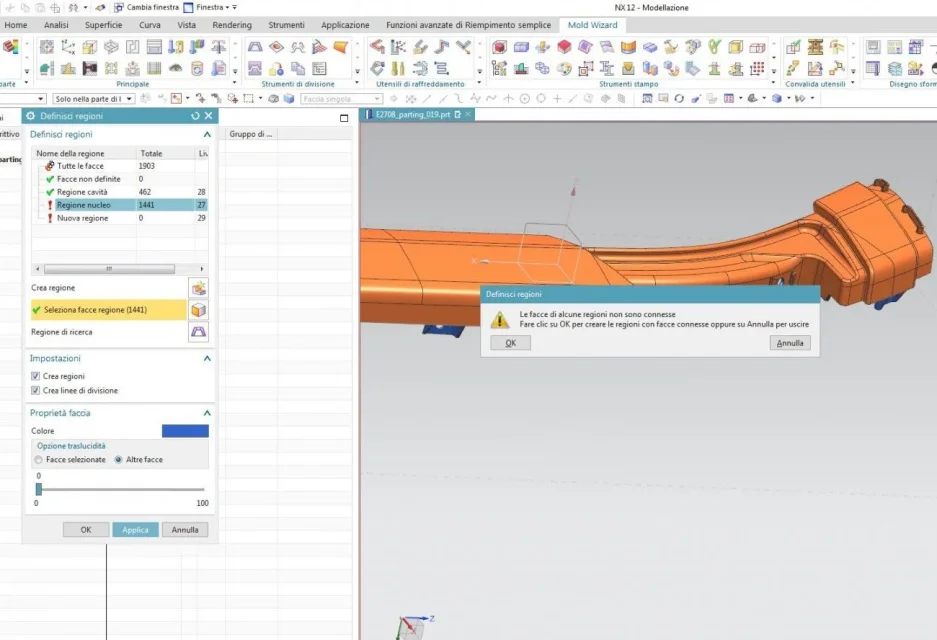Expand the Convalida utensili group options arrow
This screenshot has height=640, width=937.
click(853, 83)
